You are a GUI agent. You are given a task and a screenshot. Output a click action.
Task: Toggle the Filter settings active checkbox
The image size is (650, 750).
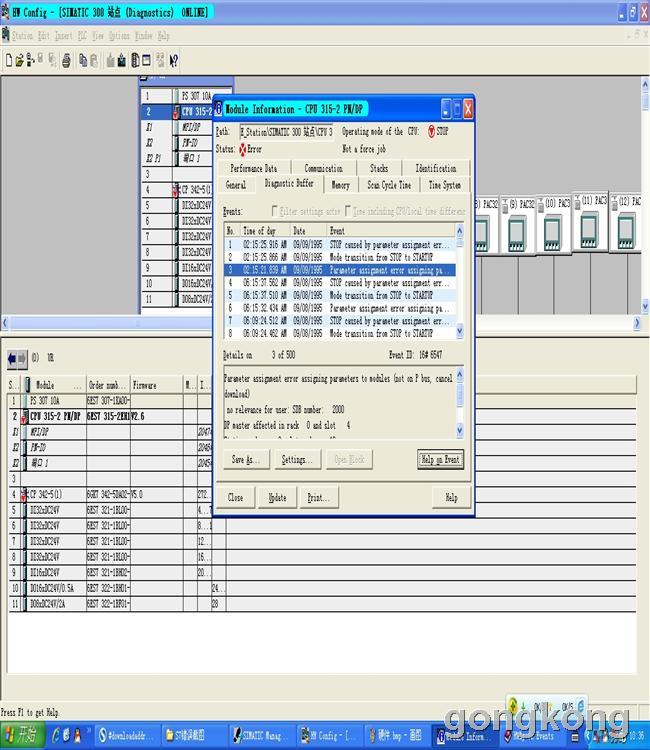[x=275, y=210]
